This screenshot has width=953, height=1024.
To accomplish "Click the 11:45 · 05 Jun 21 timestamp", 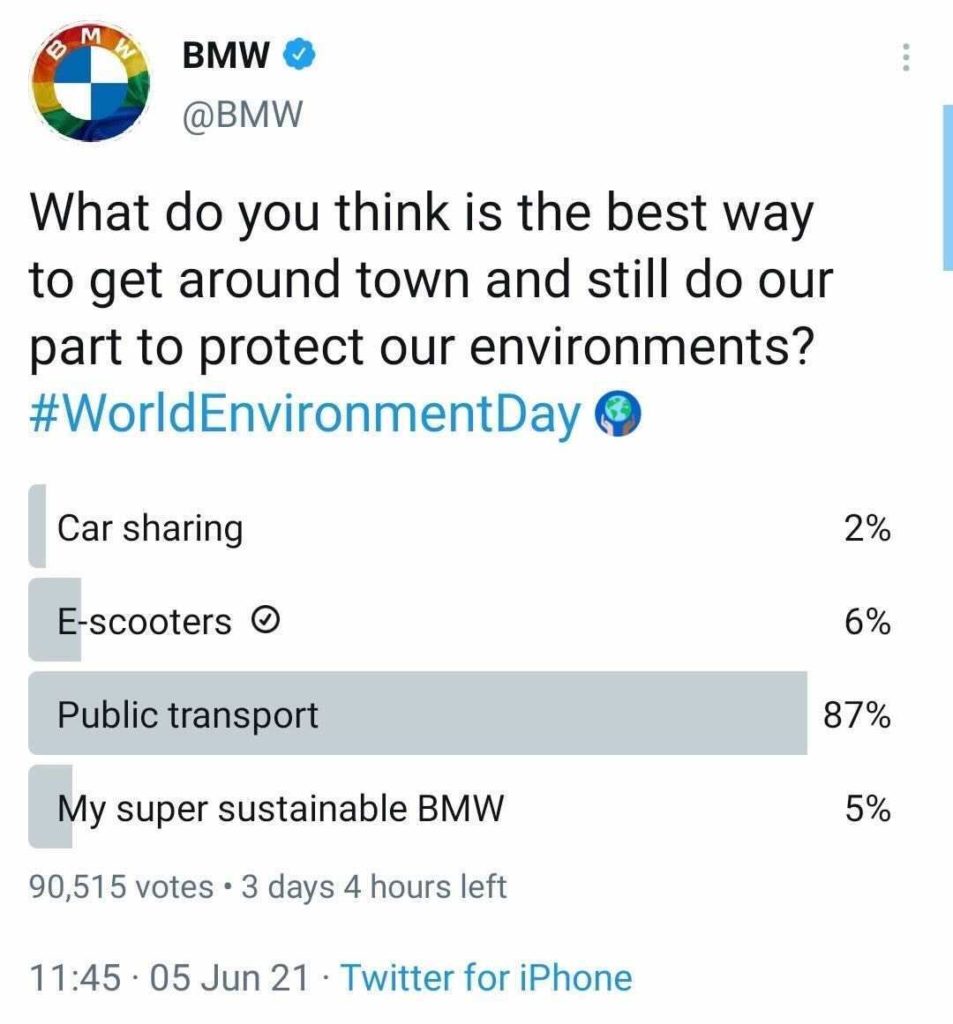I will point(169,978).
